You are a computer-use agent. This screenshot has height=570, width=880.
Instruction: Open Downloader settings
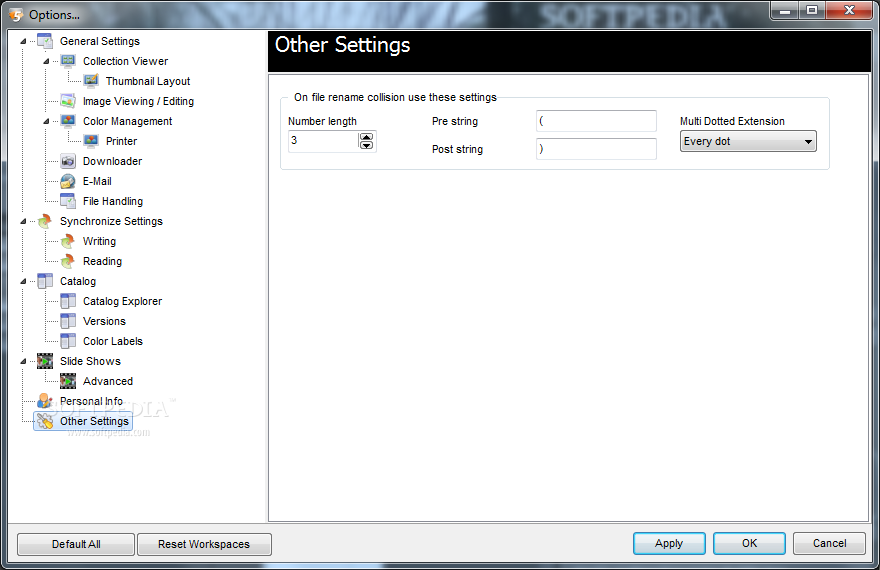(113, 161)
